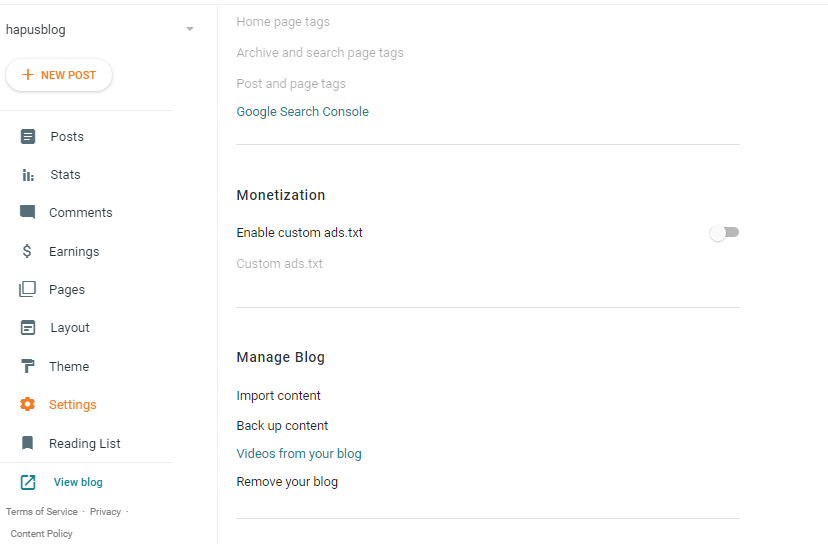Click the Theme paint roller icon

point(27,366)
